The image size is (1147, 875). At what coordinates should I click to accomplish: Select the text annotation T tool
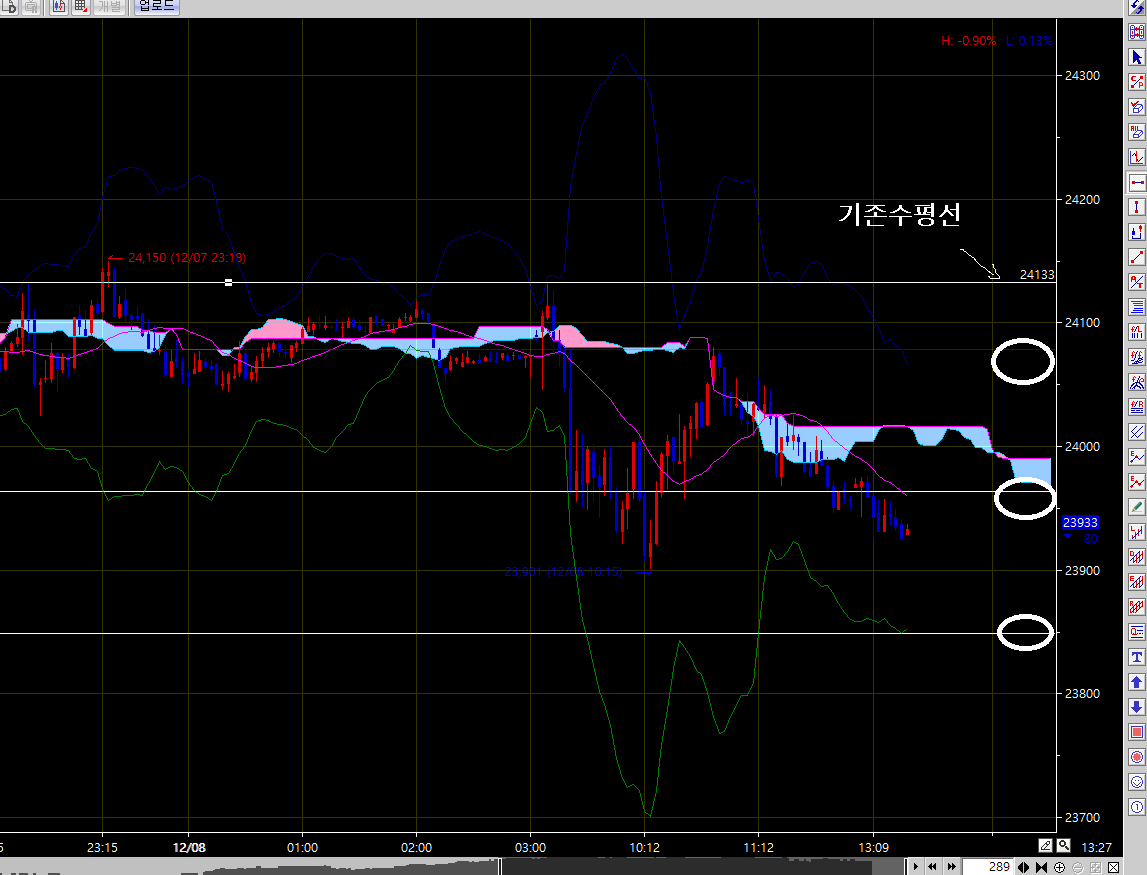(1136, 657)
